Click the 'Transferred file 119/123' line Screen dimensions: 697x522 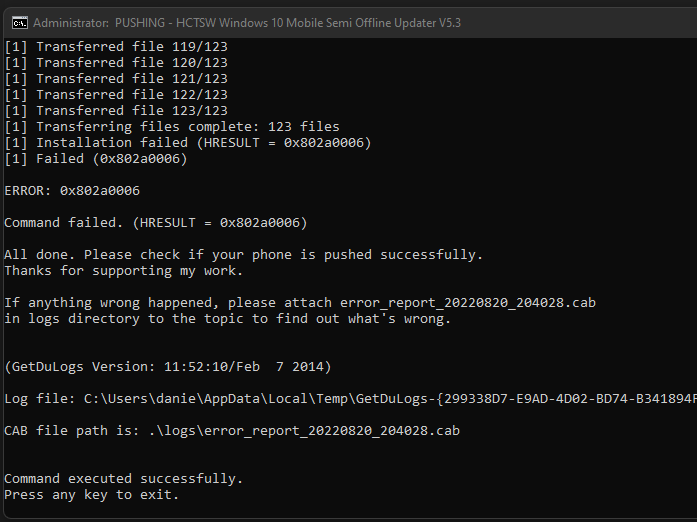point(116,46)
